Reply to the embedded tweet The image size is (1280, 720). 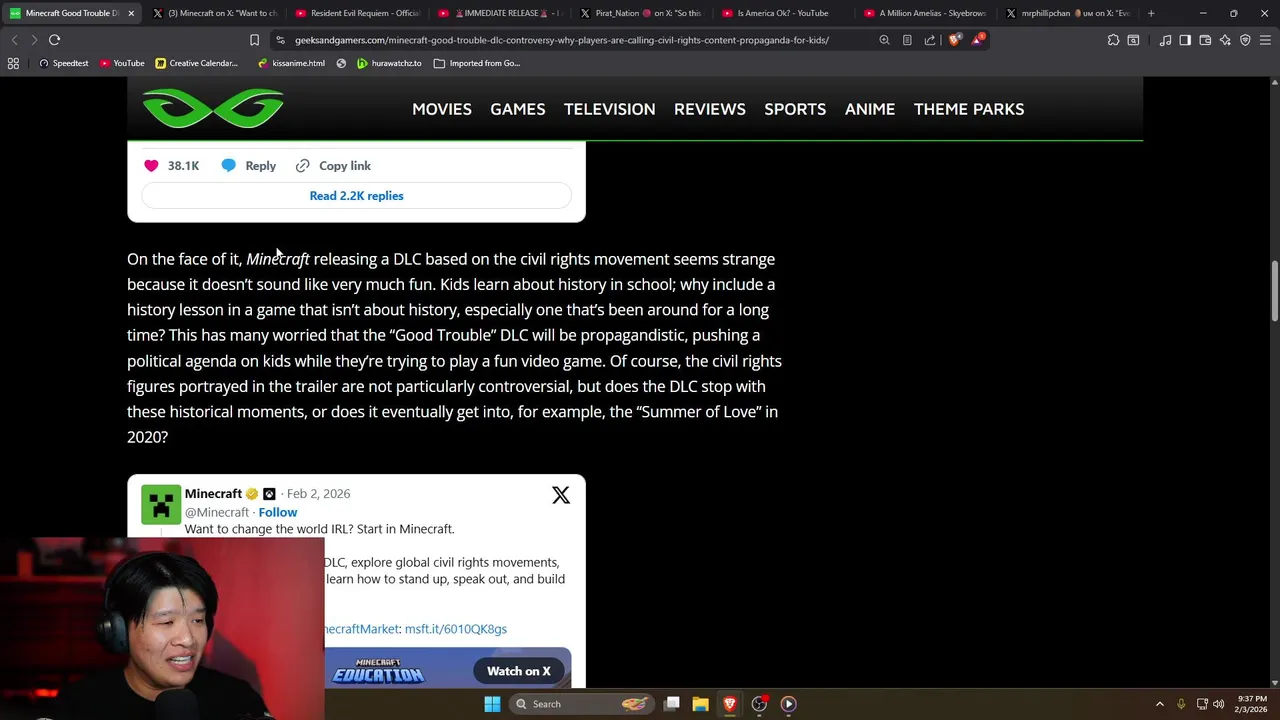249,166
